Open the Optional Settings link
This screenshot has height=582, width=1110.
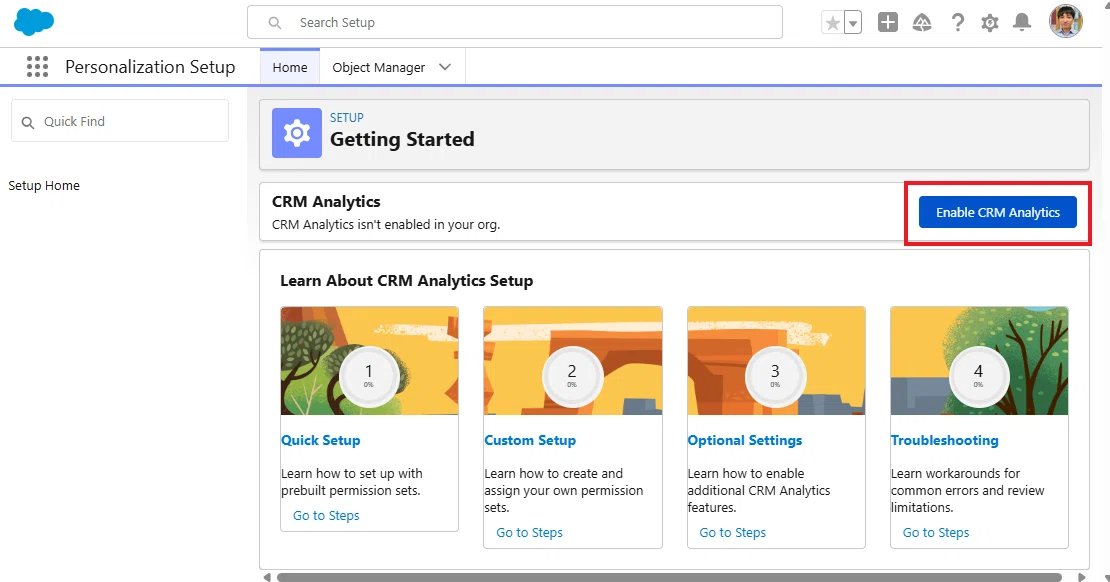745,440
